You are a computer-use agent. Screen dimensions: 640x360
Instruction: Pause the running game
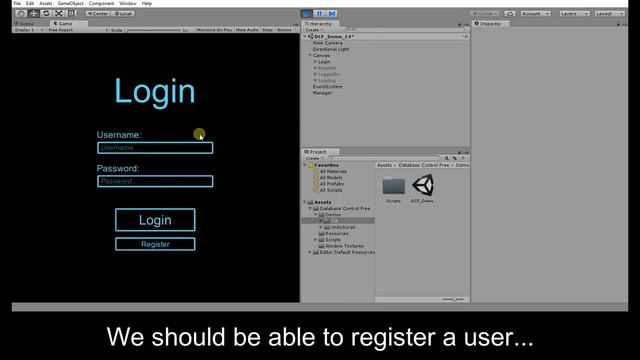click(319, 13)
